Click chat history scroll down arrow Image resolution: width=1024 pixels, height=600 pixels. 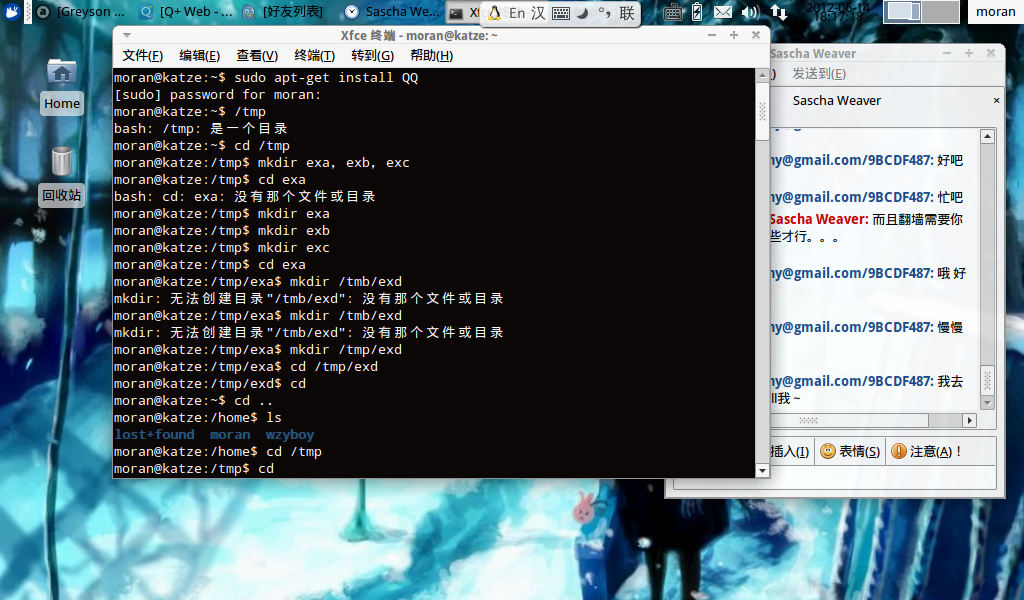[987, 403]
